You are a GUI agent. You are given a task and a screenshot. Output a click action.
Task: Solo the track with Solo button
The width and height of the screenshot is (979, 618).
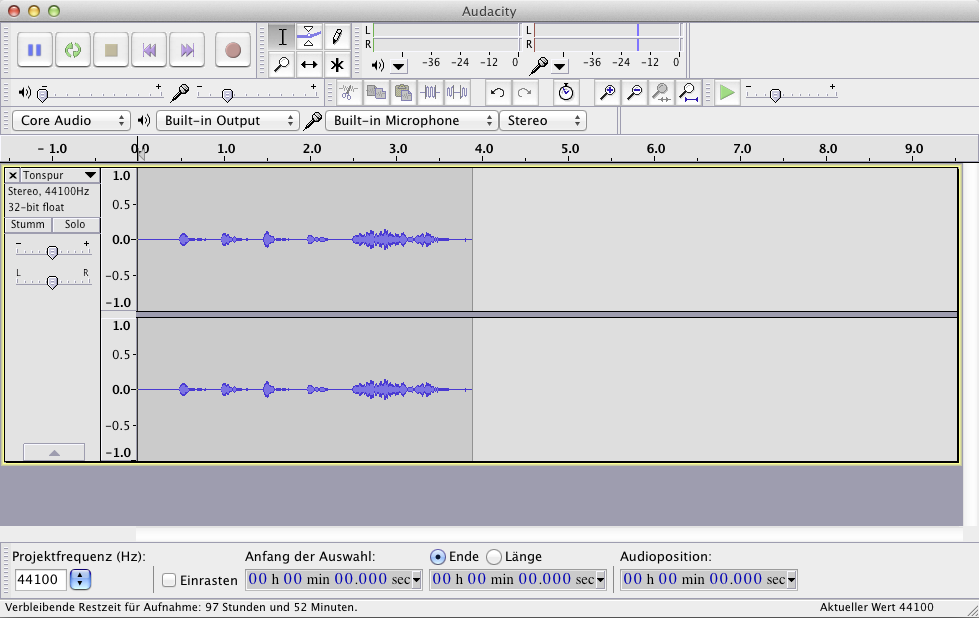click(75, 224)
